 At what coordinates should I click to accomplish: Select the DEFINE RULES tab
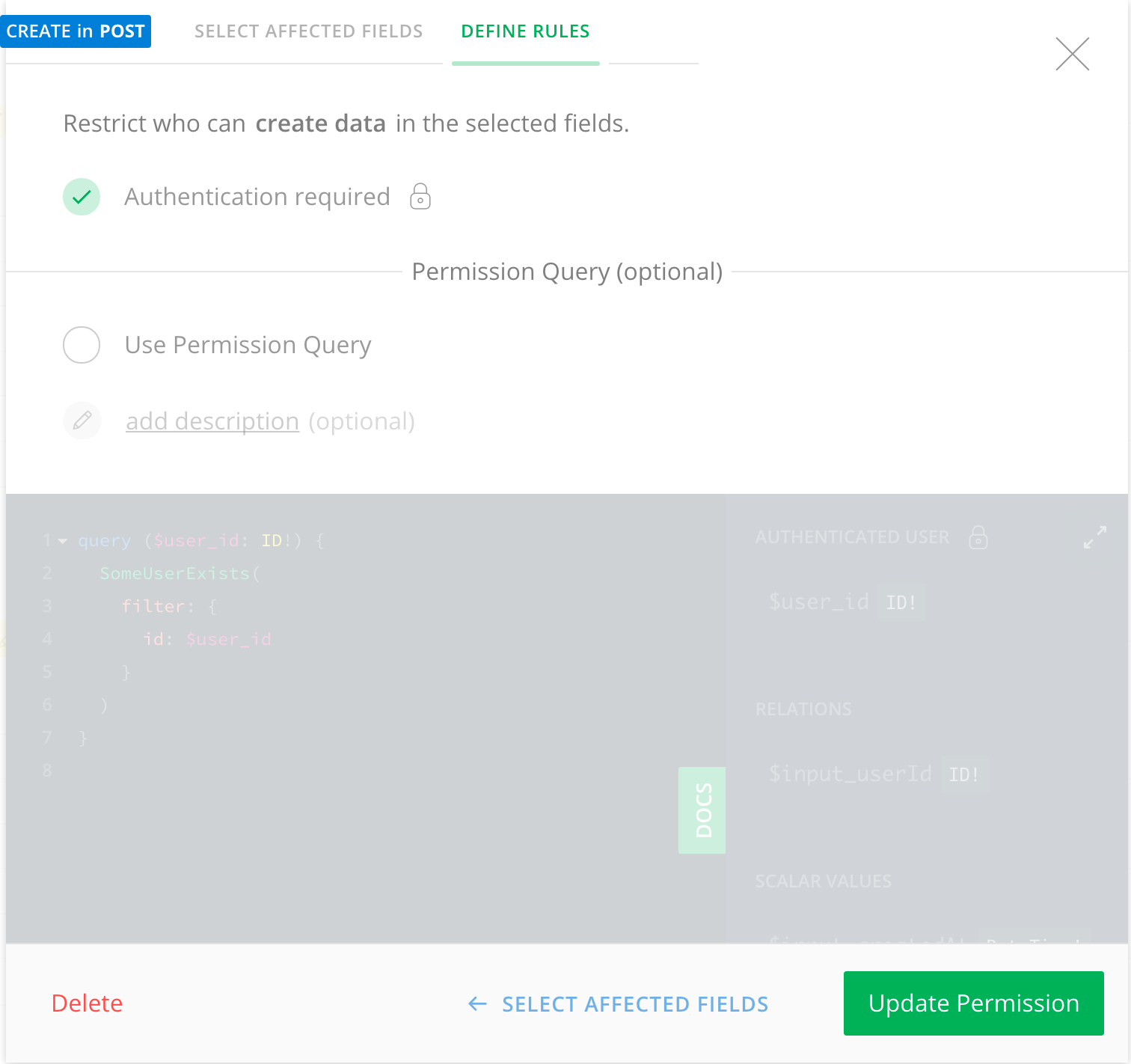525,31
